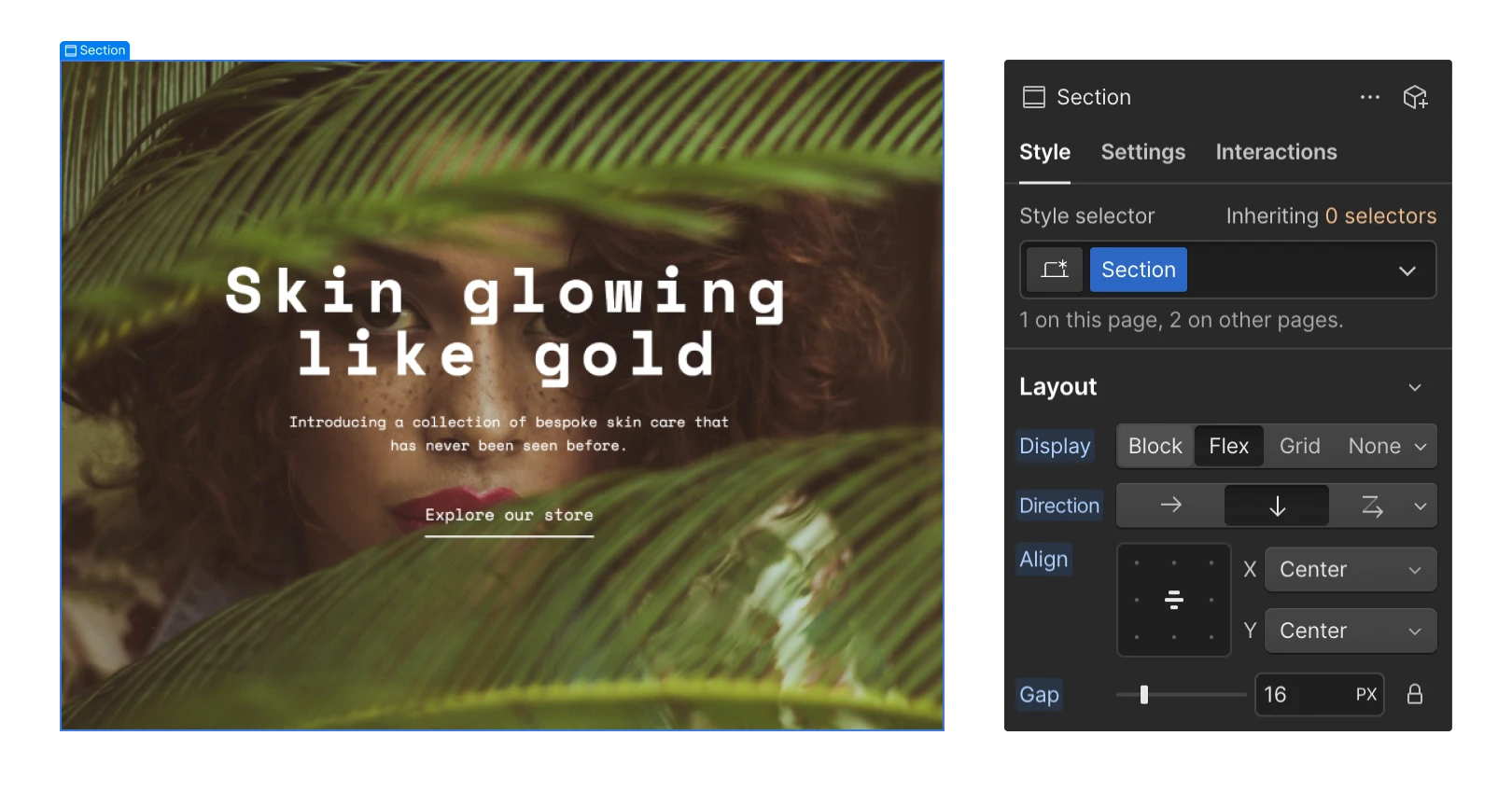Open the Y alignment Center dropdown
The height and width of the screenshot is (791, 1512).
[x=1350, y=631]
